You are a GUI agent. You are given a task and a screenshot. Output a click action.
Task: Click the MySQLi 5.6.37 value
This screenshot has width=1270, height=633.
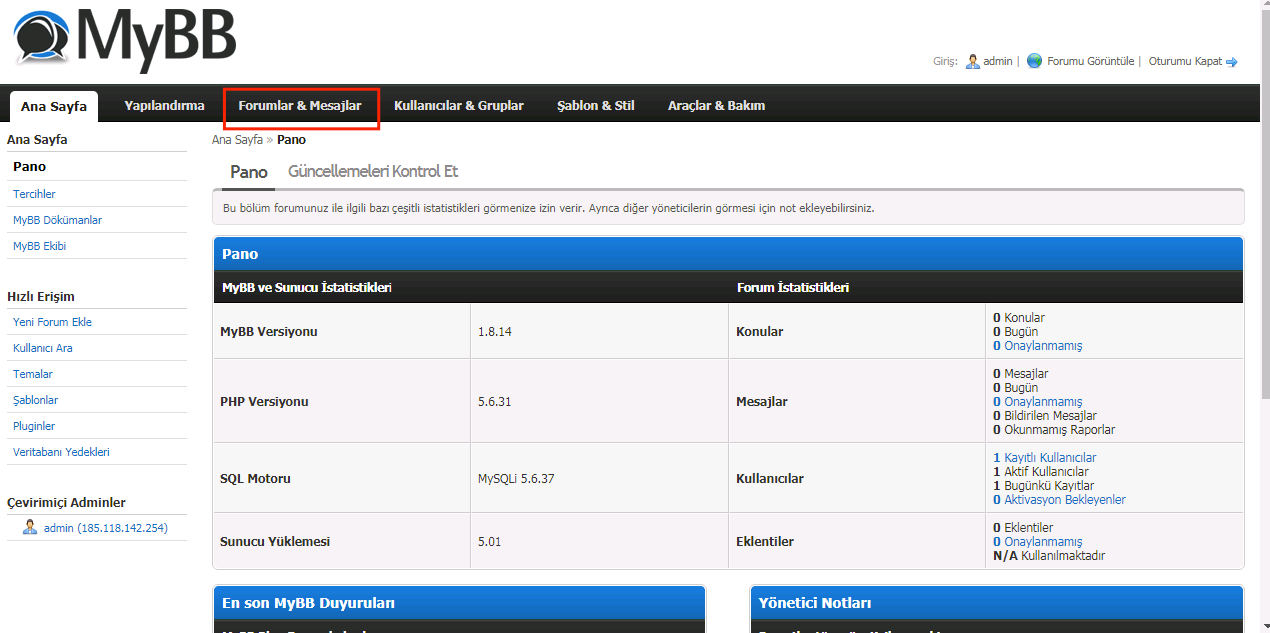coord(516,478)
